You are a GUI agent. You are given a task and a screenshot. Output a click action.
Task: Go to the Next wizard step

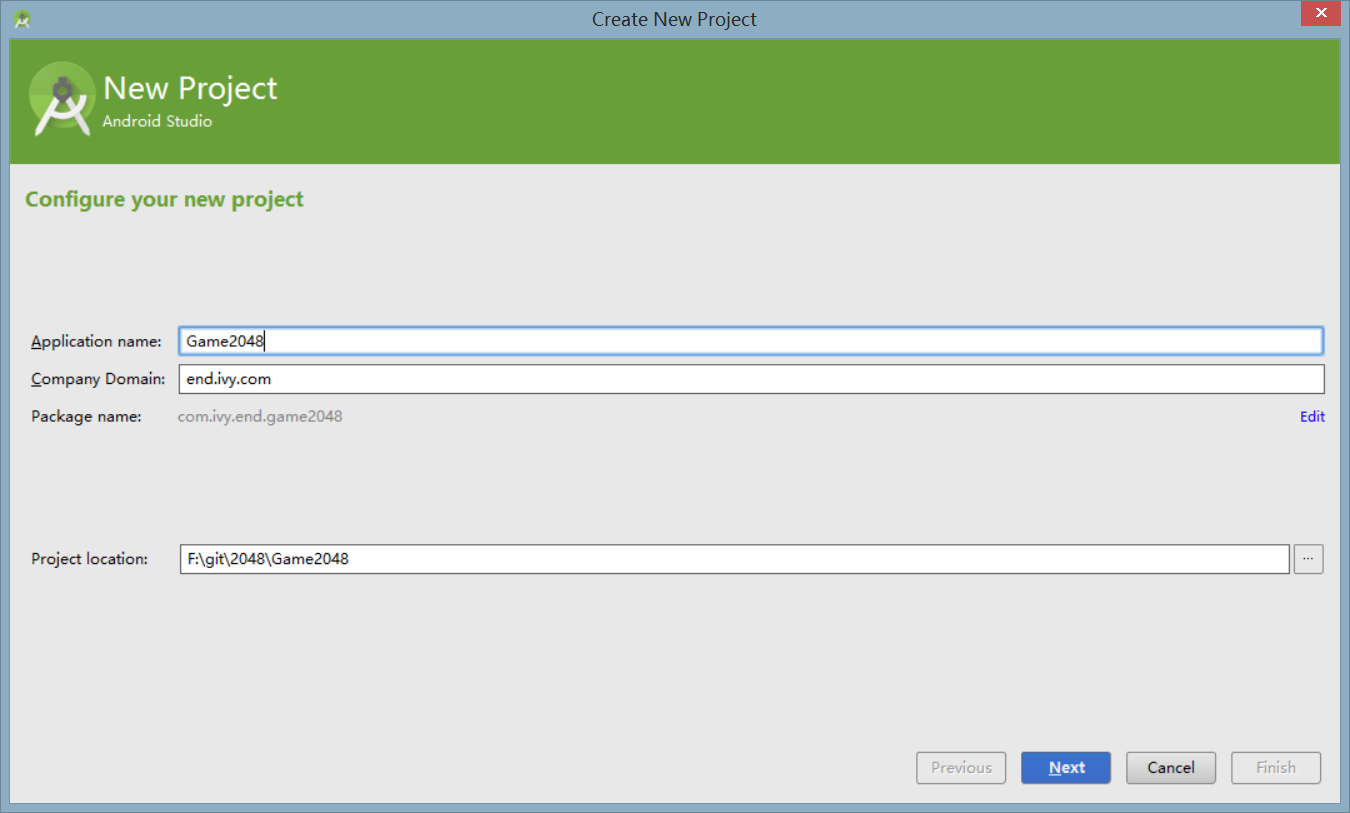coord(1066,768)
